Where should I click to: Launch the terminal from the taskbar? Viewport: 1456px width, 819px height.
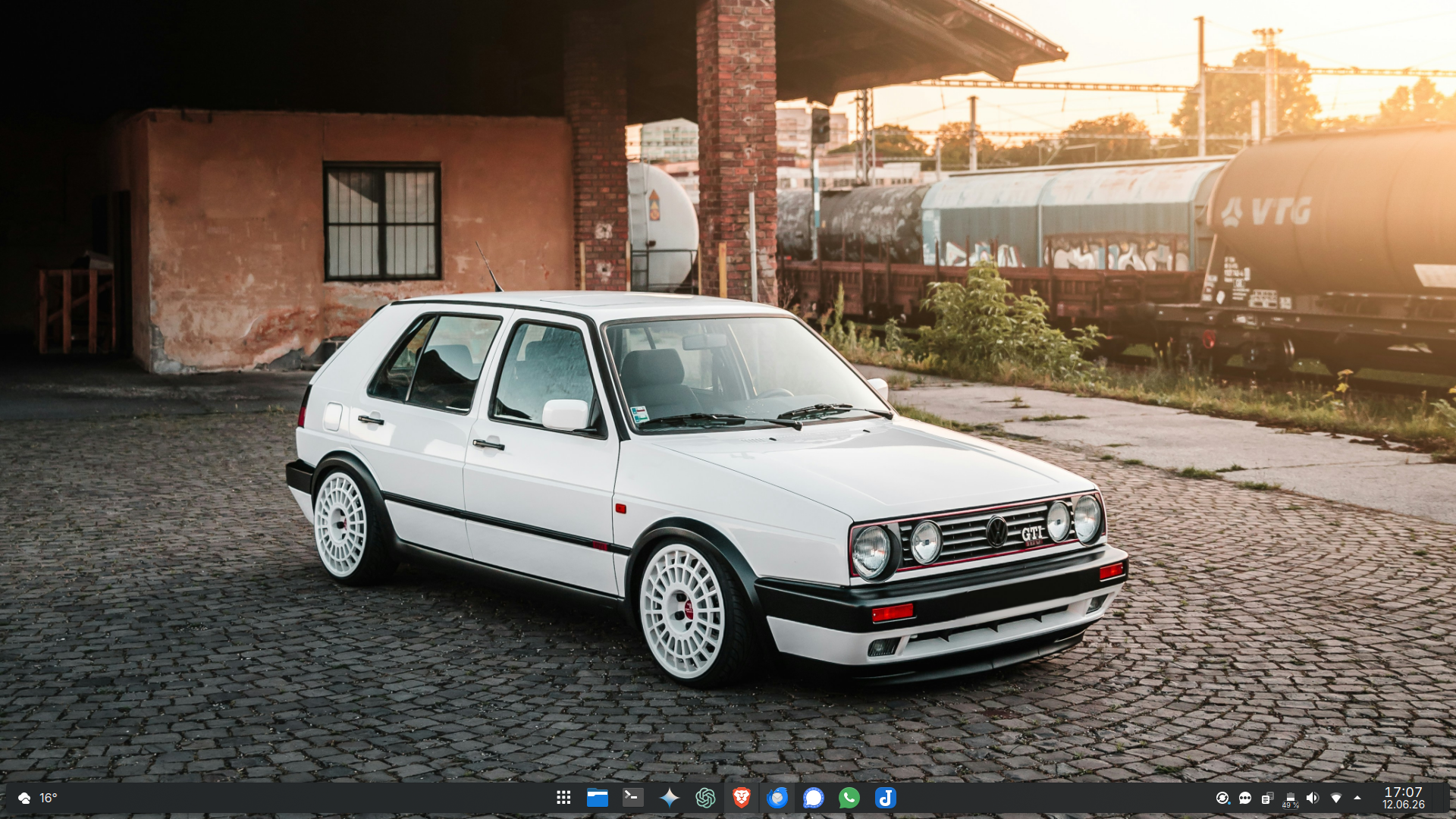click(x=633, y=798)
